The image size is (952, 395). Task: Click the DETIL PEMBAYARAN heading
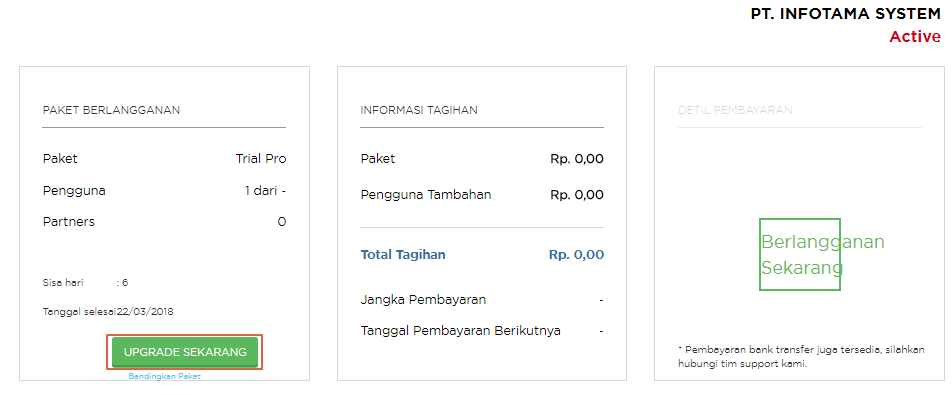(735, 110)
